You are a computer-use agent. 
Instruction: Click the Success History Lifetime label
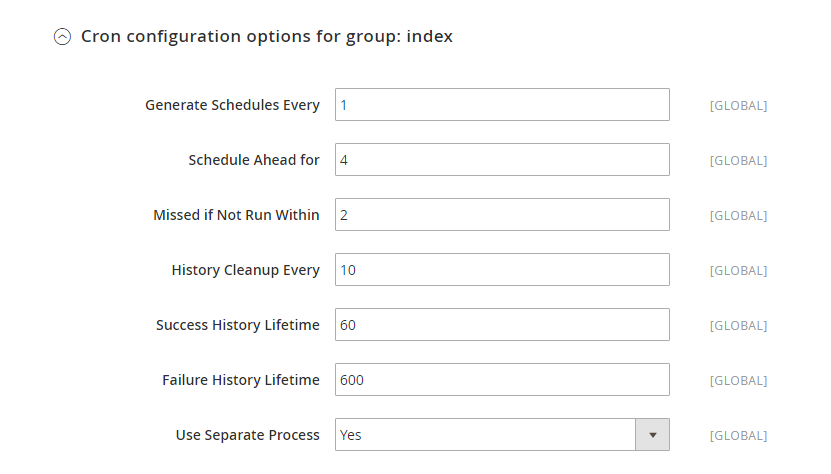pyautogui.click(x=237, y=325)
